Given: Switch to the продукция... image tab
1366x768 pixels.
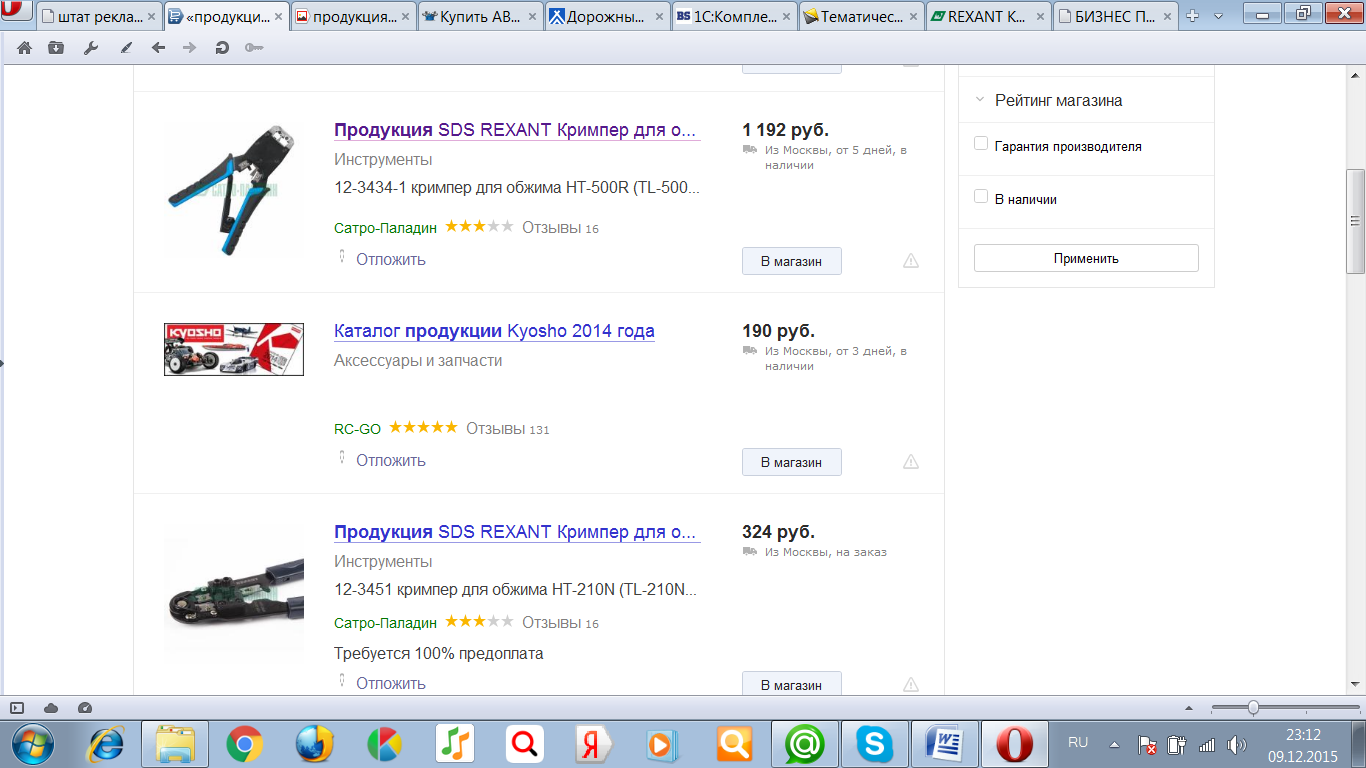Looking at the screenshot, I should coord(353,16).
